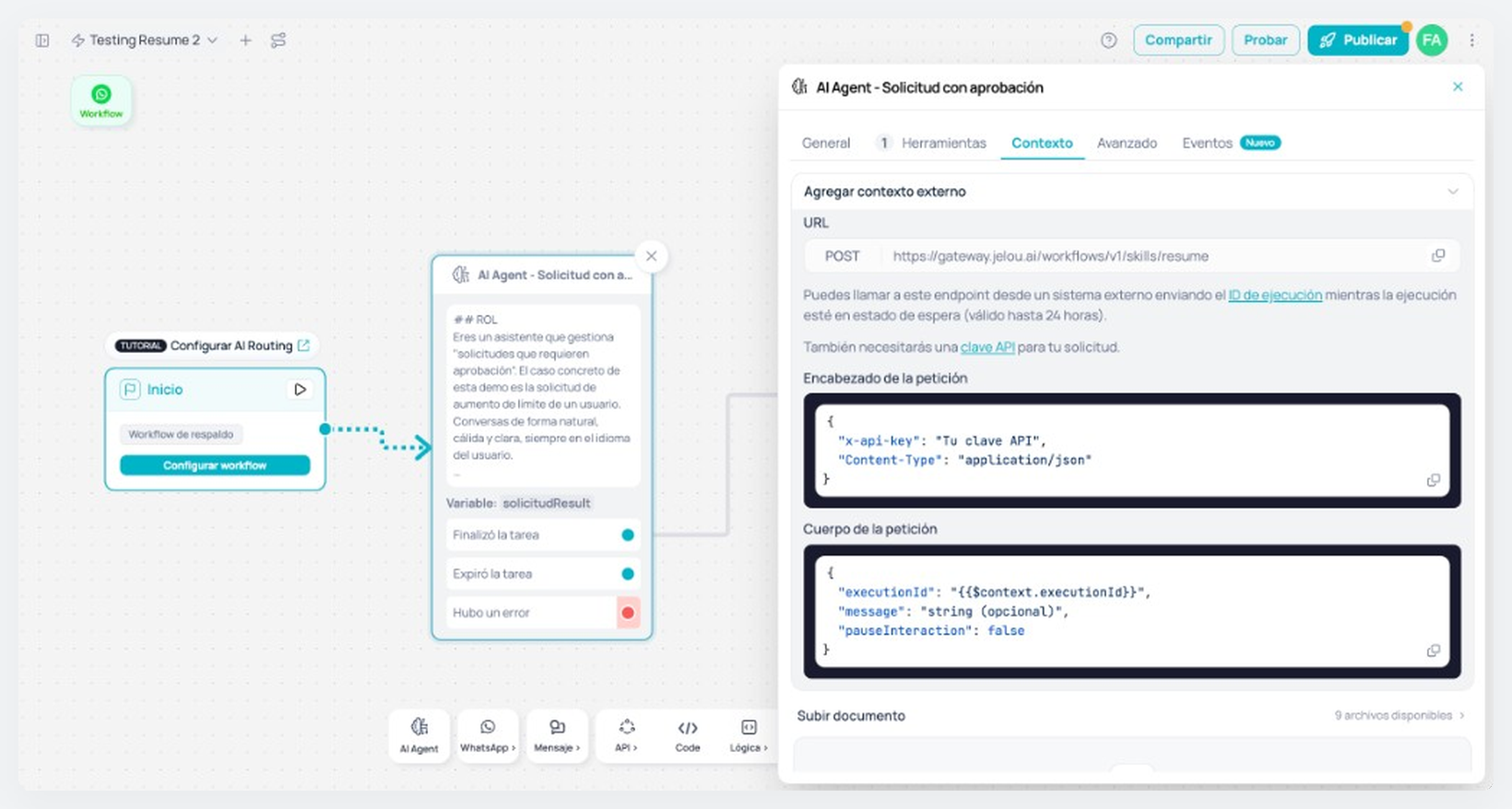Switch to the General tab
This screenshot has width=1512, height=809.
click(826, 143)
